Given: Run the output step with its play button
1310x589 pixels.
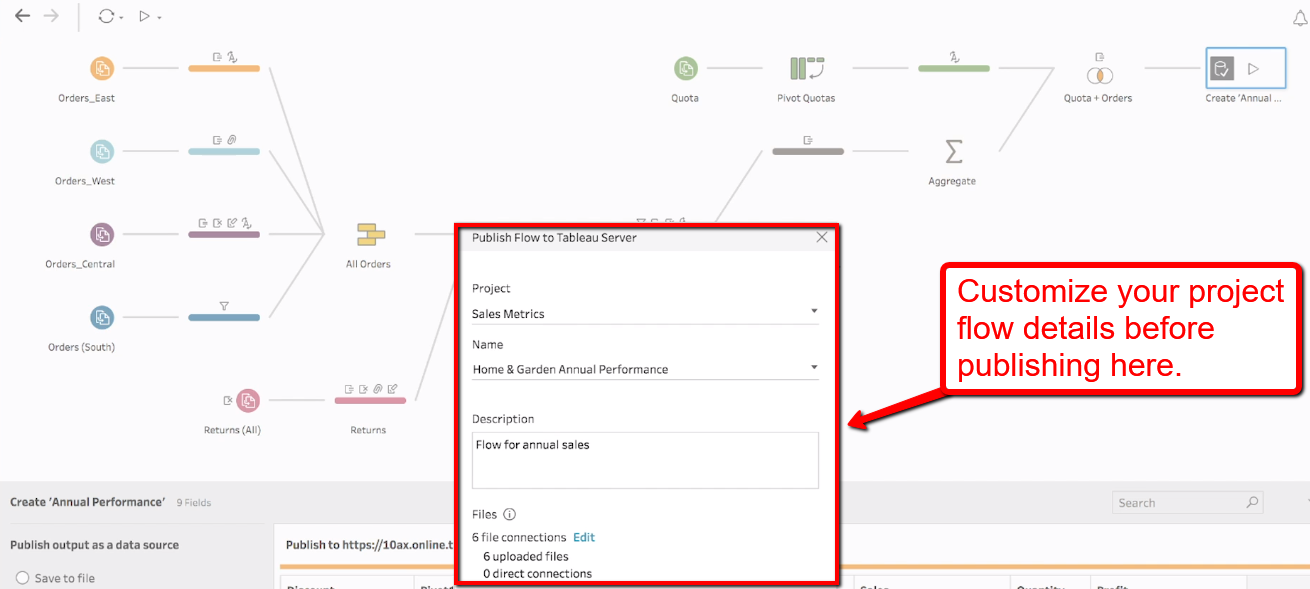Looking at the screenshot, I should coord(1253,69).
